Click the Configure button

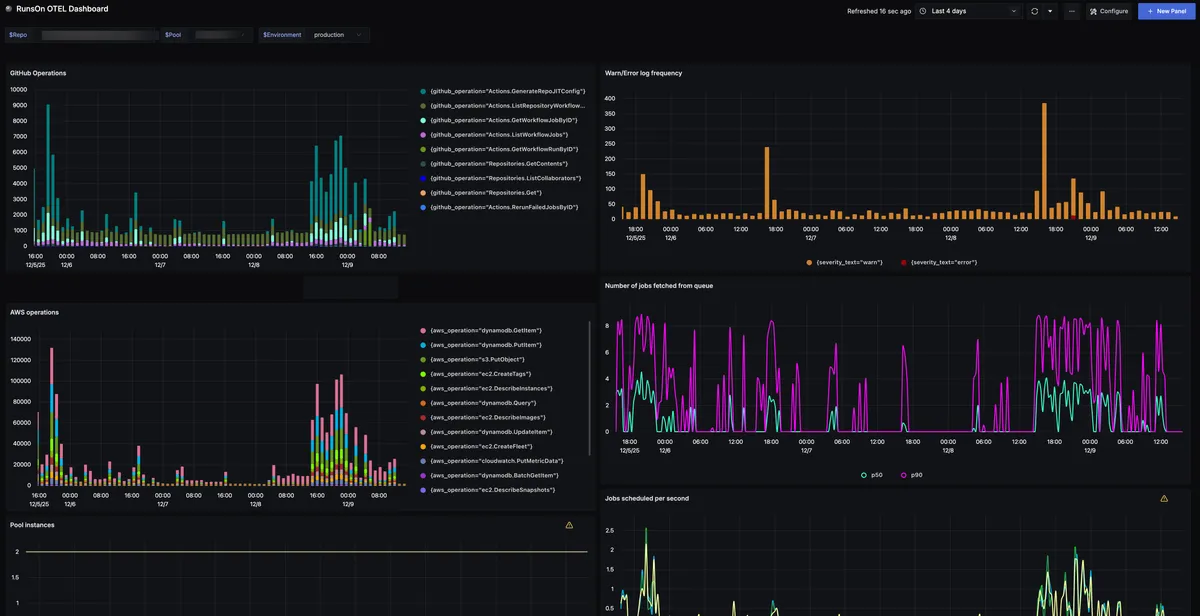pyautogui.click(x=1110, y=11)
